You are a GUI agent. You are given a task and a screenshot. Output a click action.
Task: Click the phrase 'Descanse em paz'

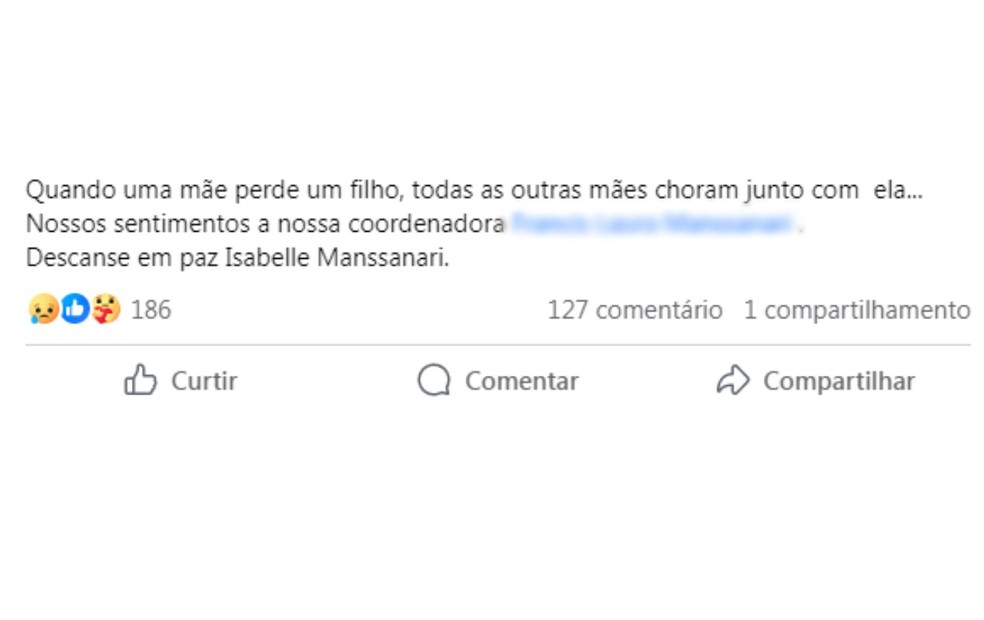(x=122, y=257)
